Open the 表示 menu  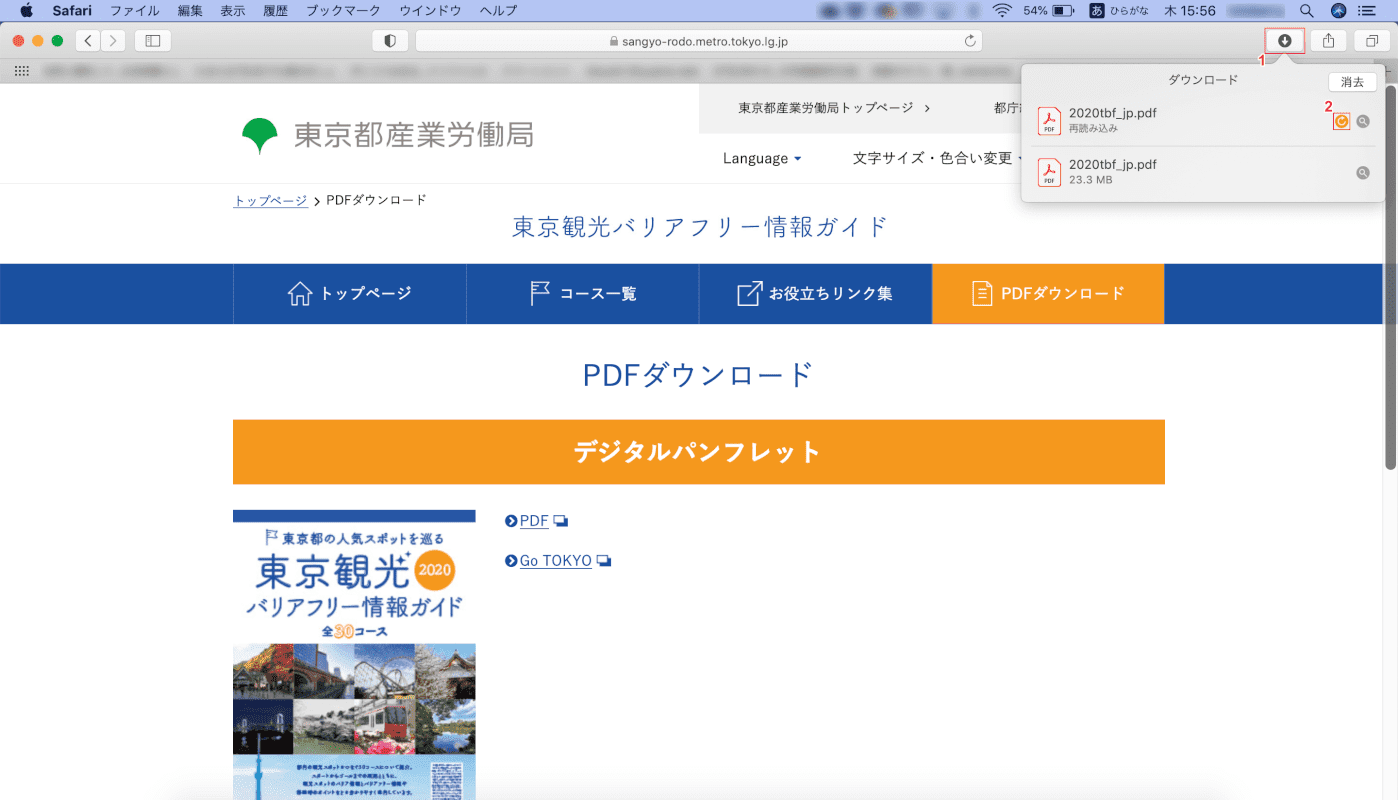pos(233,11)
